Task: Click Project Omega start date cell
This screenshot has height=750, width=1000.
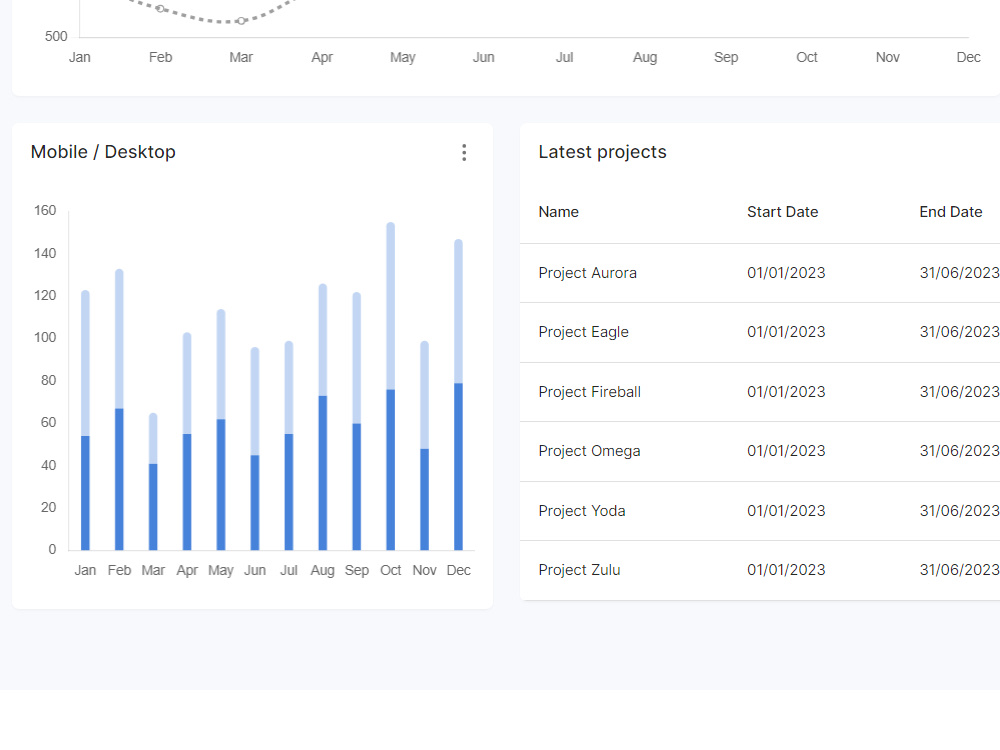Action: [786, 451]
